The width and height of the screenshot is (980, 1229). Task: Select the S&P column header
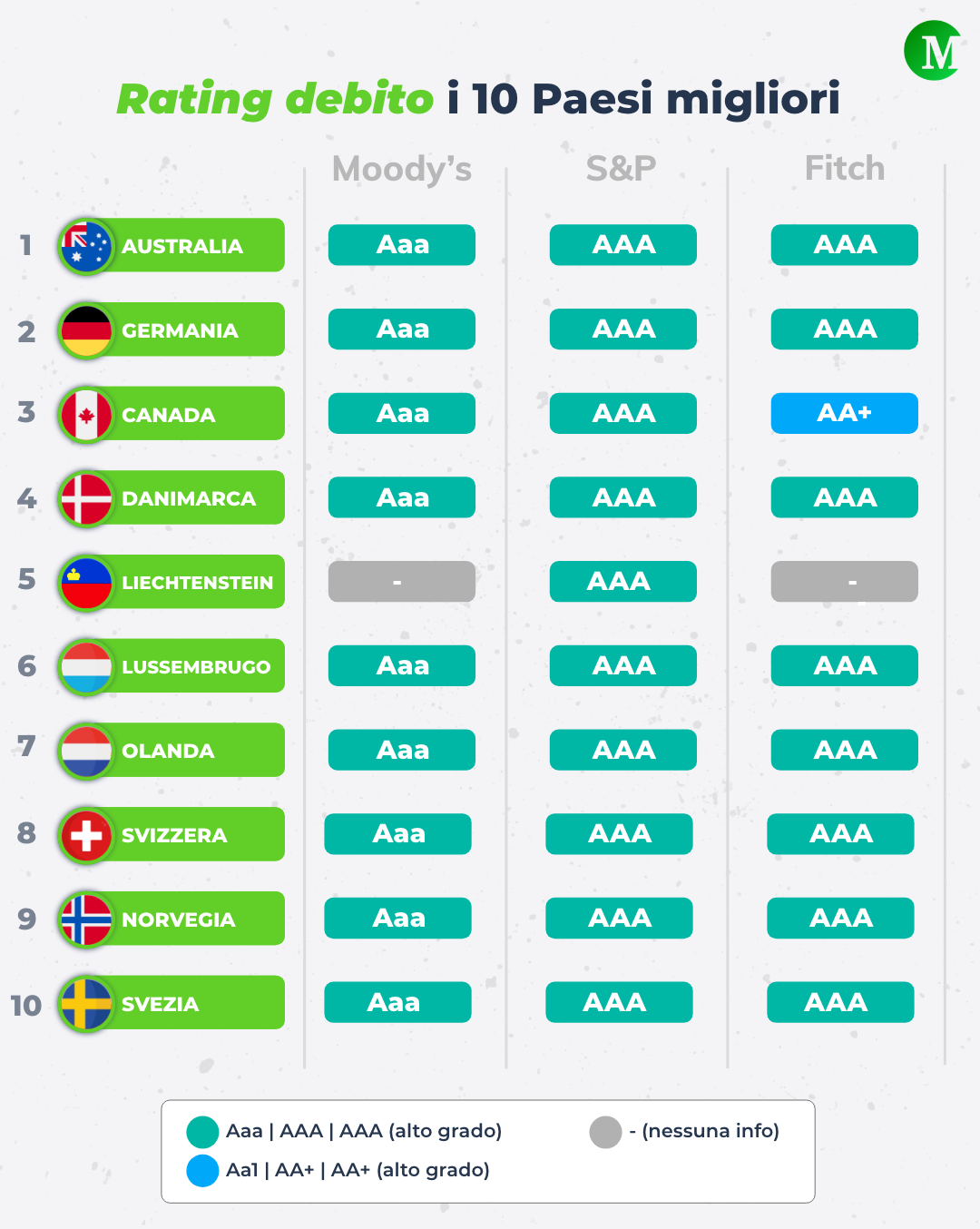click(621, 168)
